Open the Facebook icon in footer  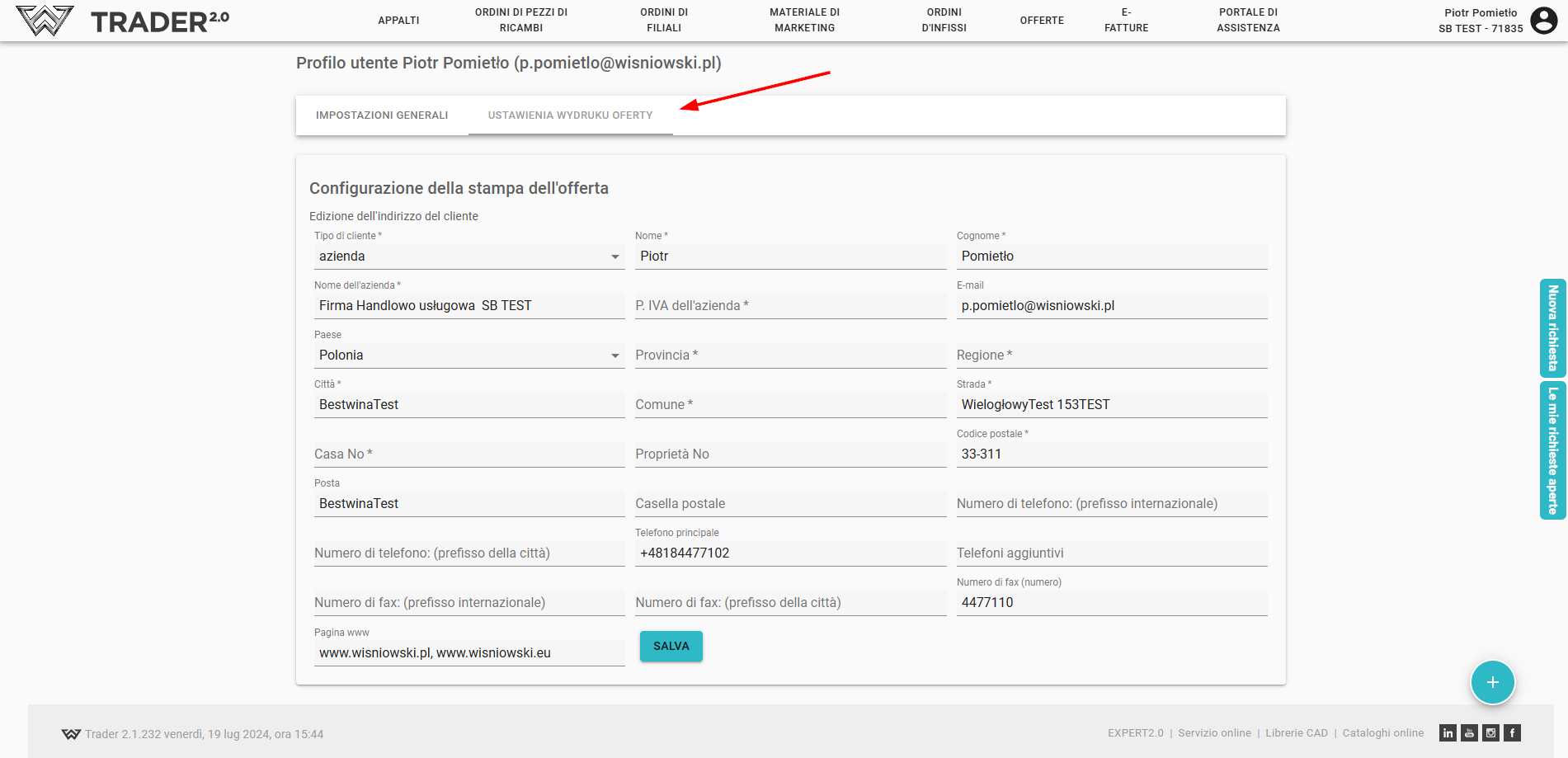[x=1512, y=733]
